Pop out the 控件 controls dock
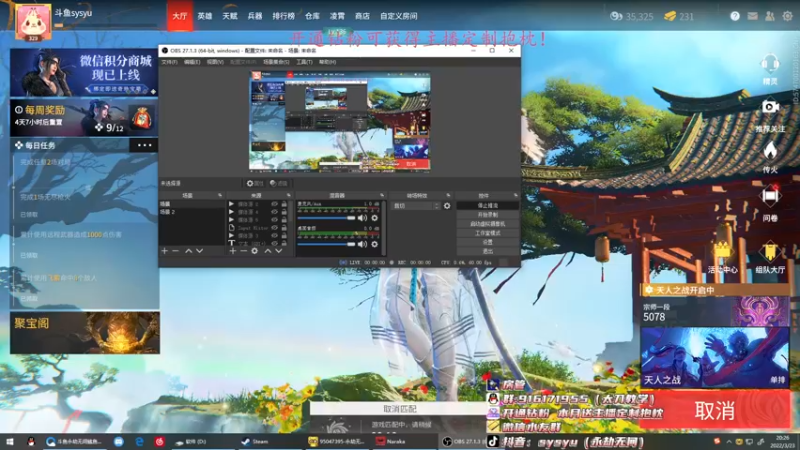Image resolution: width=800 pixels, height=450 pixels. [515, 195]
